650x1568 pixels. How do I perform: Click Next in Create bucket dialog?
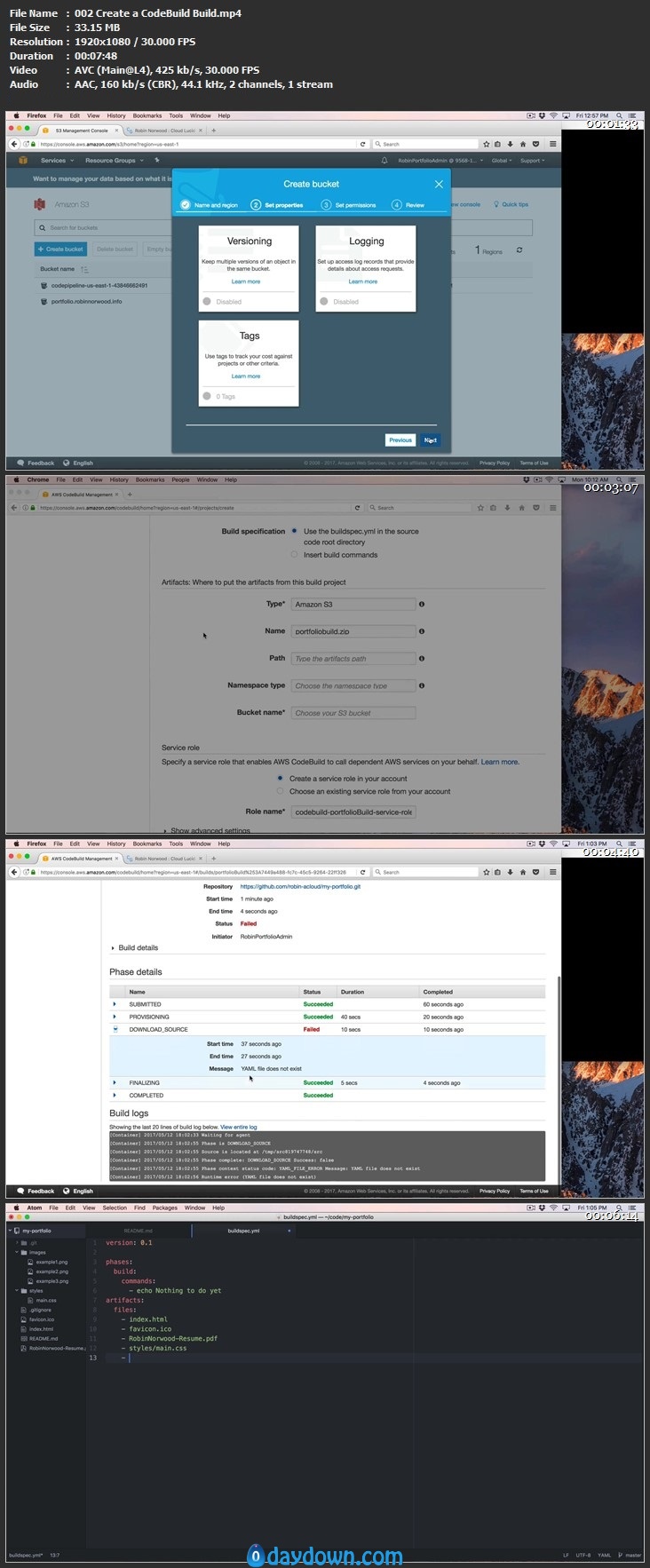(x=430, y=440)
